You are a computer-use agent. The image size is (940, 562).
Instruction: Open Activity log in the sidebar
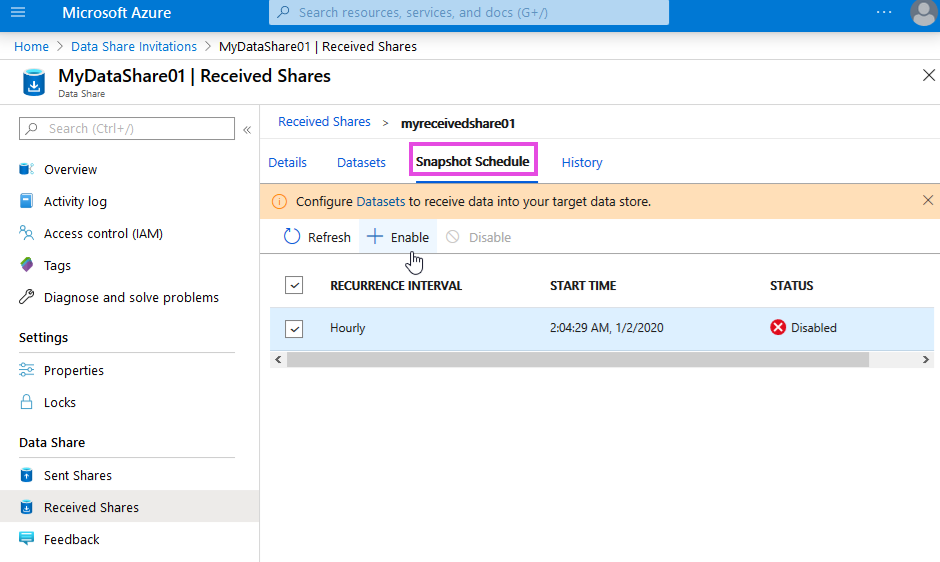(75, 202)
